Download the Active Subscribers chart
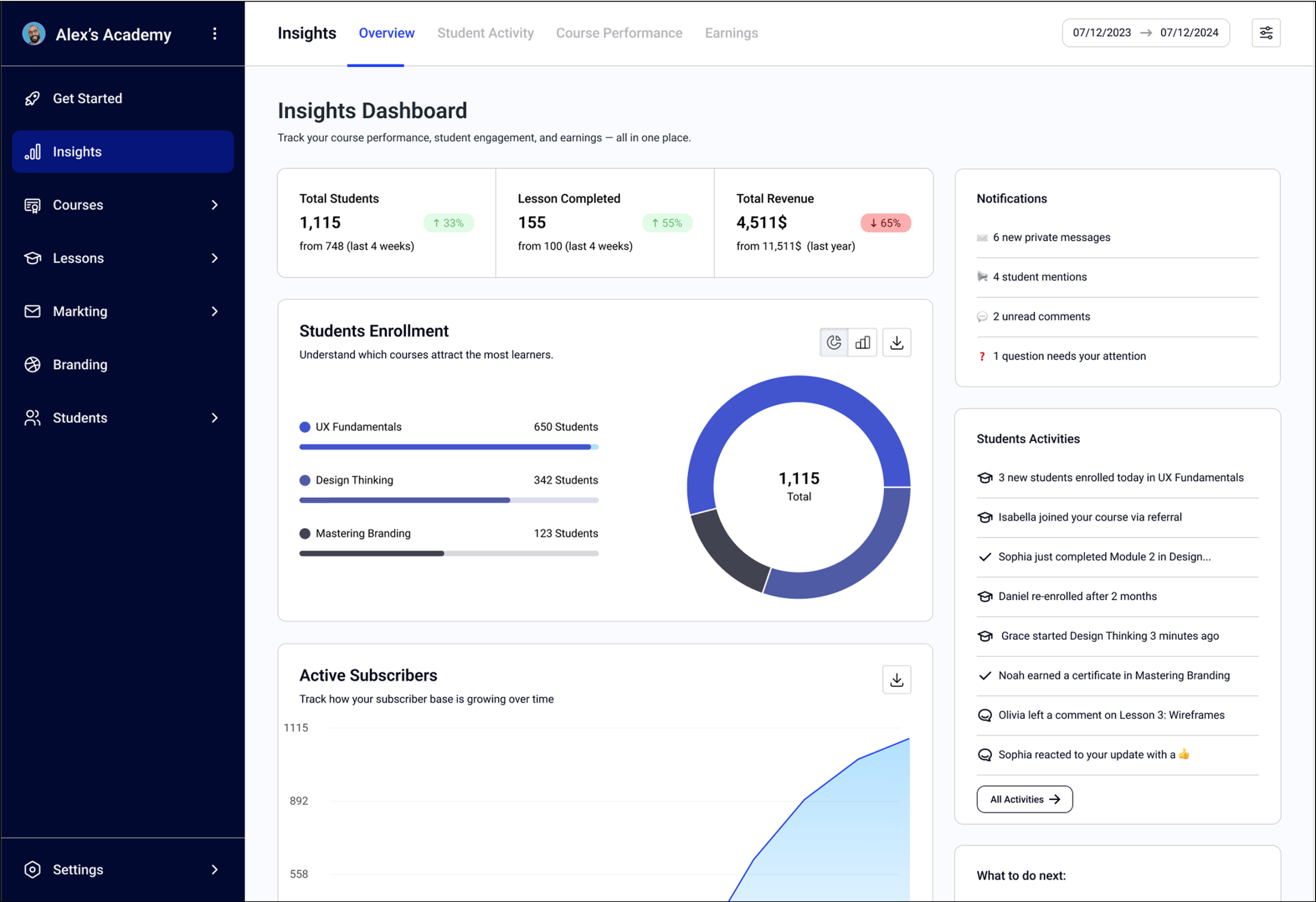The width and height of the screenshot is (1316, 902). click(x=897, y=679)
